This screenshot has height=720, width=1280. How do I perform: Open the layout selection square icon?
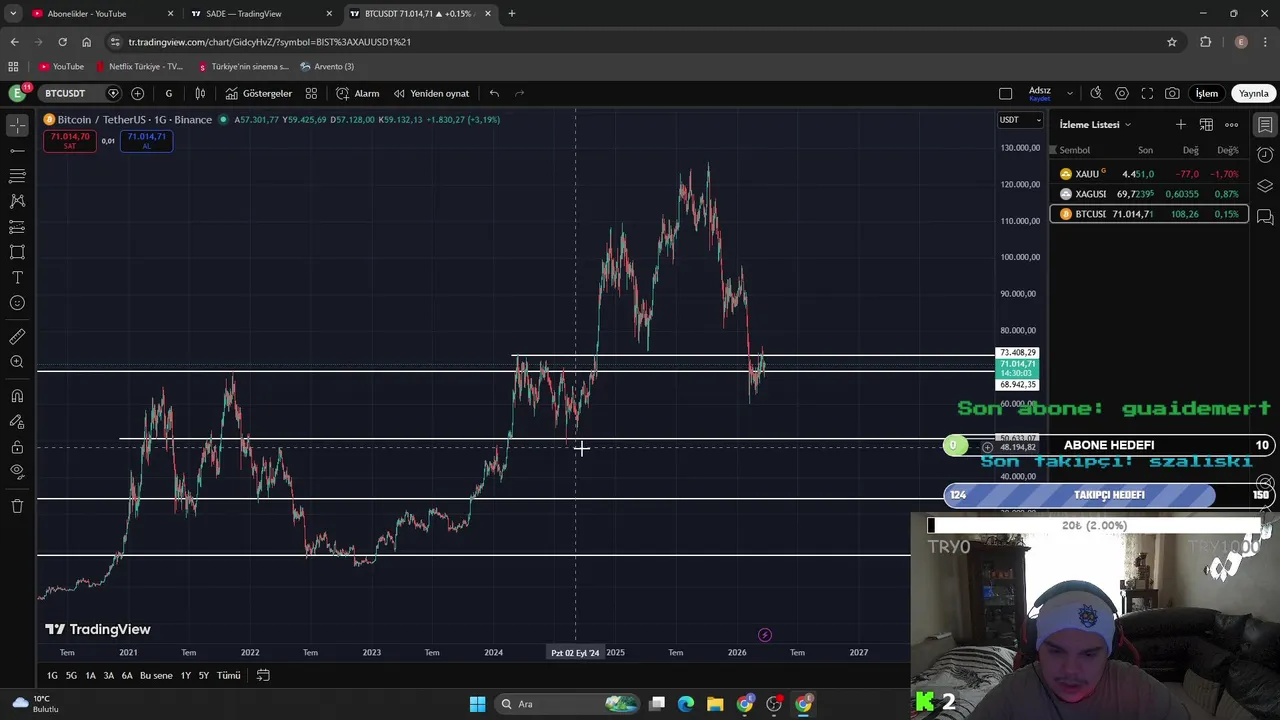click(1005, 93)
